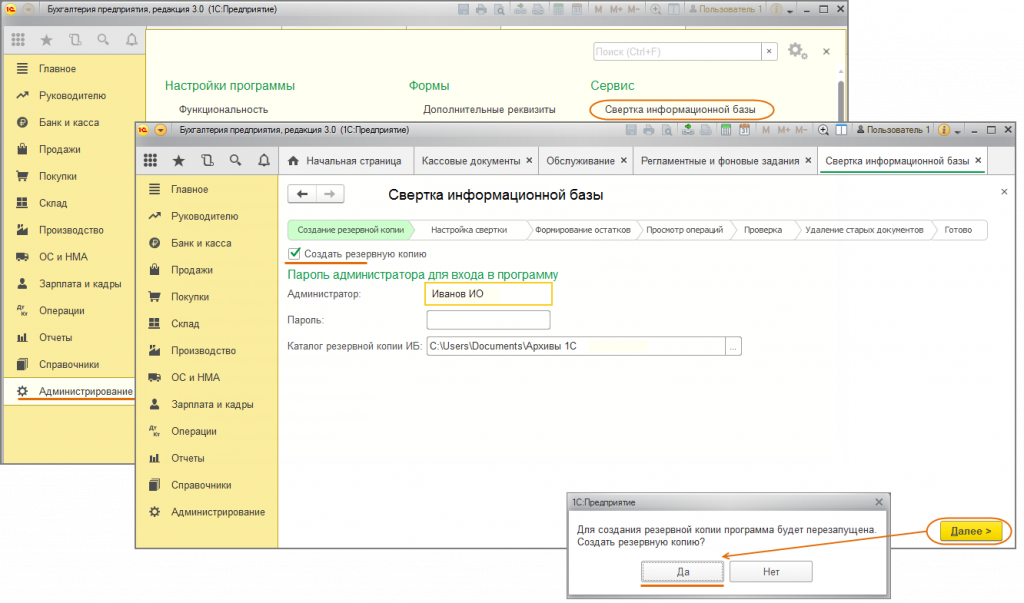Image resolution: width=1024 pixels, height=603 pixels.
Task: Open main menu dropdown in front title bar
Action: pyautogui.click(x=160, y=130)
